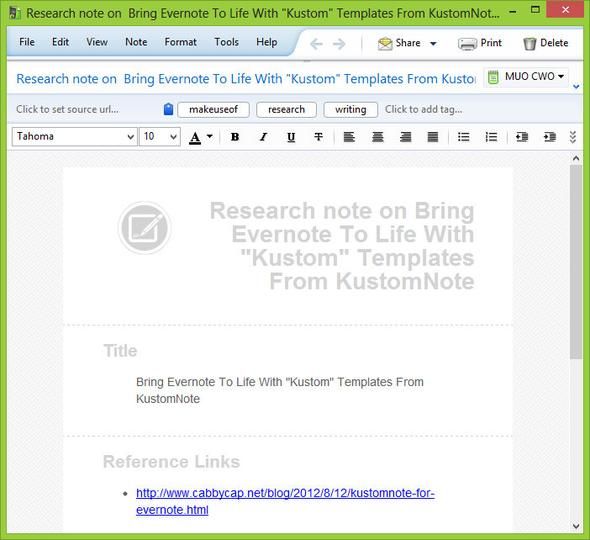The image size is (590, 540).
Task: Click the font color A icon
Action: (x=195, y=137)
